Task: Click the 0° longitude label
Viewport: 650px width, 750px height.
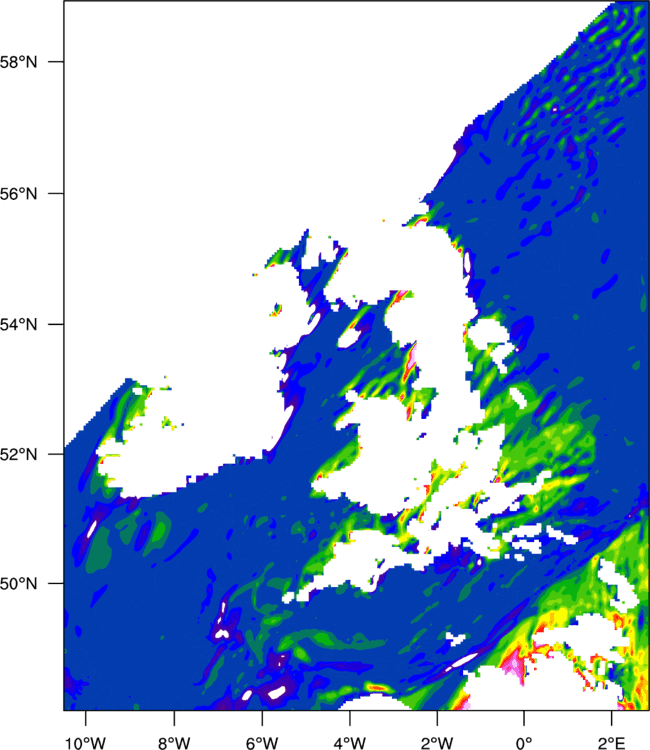Action: (x=524, y=743)
